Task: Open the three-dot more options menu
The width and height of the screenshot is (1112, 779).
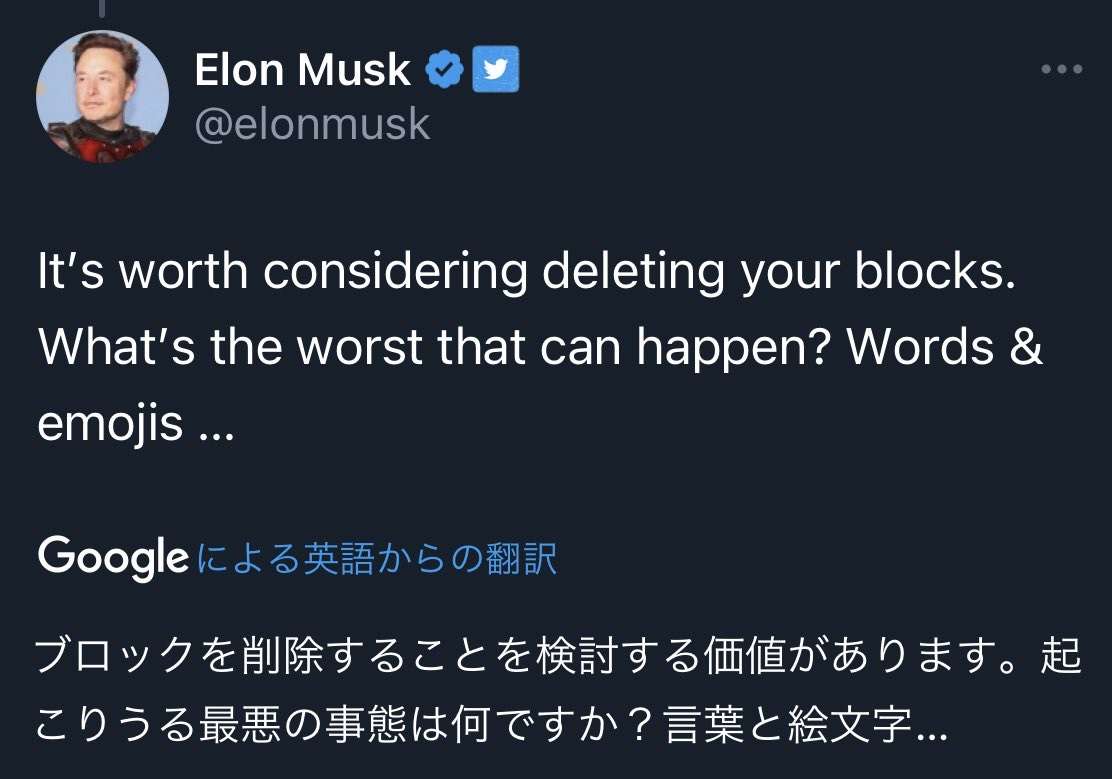Action: tap(1061, 69)
